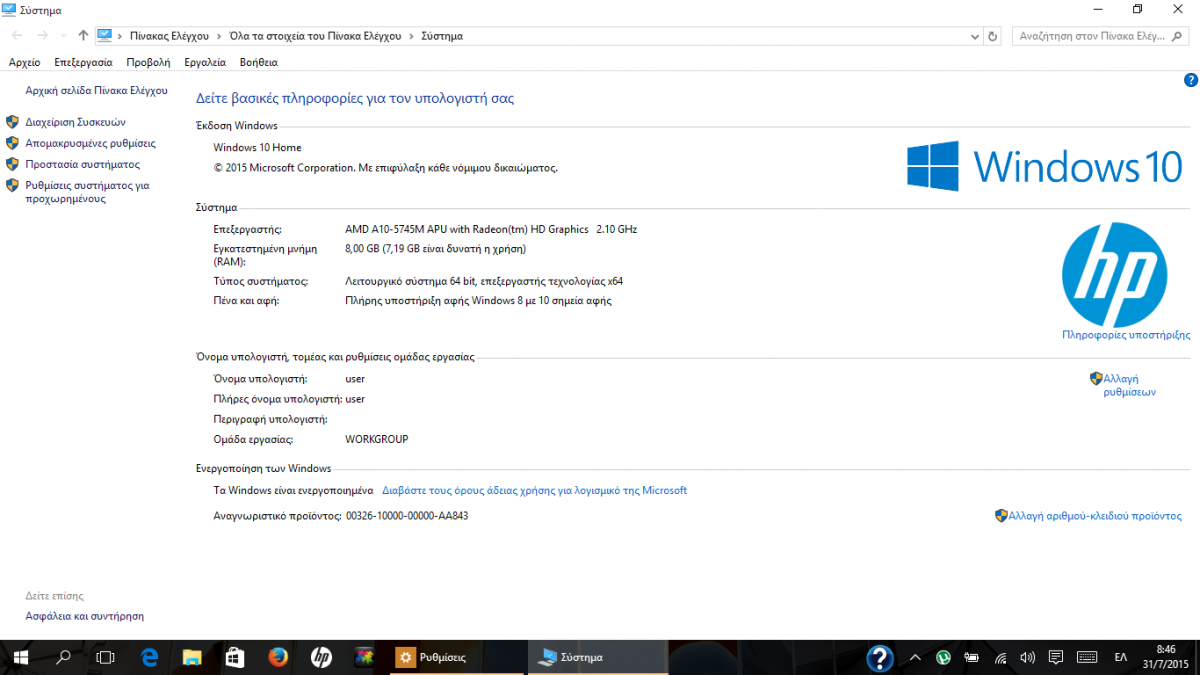The width and height of the screenshot is (1200, 675).
Task: Read the Microsoft software license terms link
Action: (534, 490)
